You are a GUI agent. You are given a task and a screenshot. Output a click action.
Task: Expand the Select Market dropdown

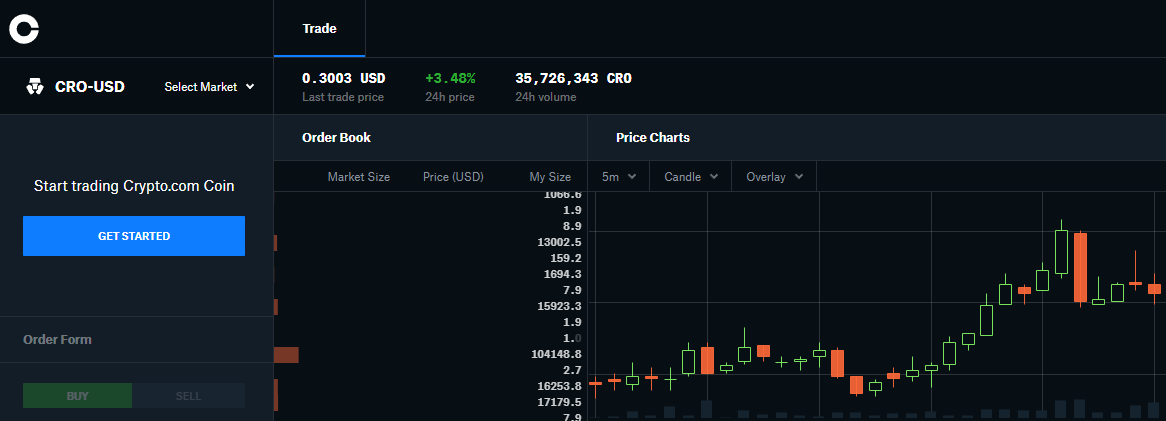(210, 87)
